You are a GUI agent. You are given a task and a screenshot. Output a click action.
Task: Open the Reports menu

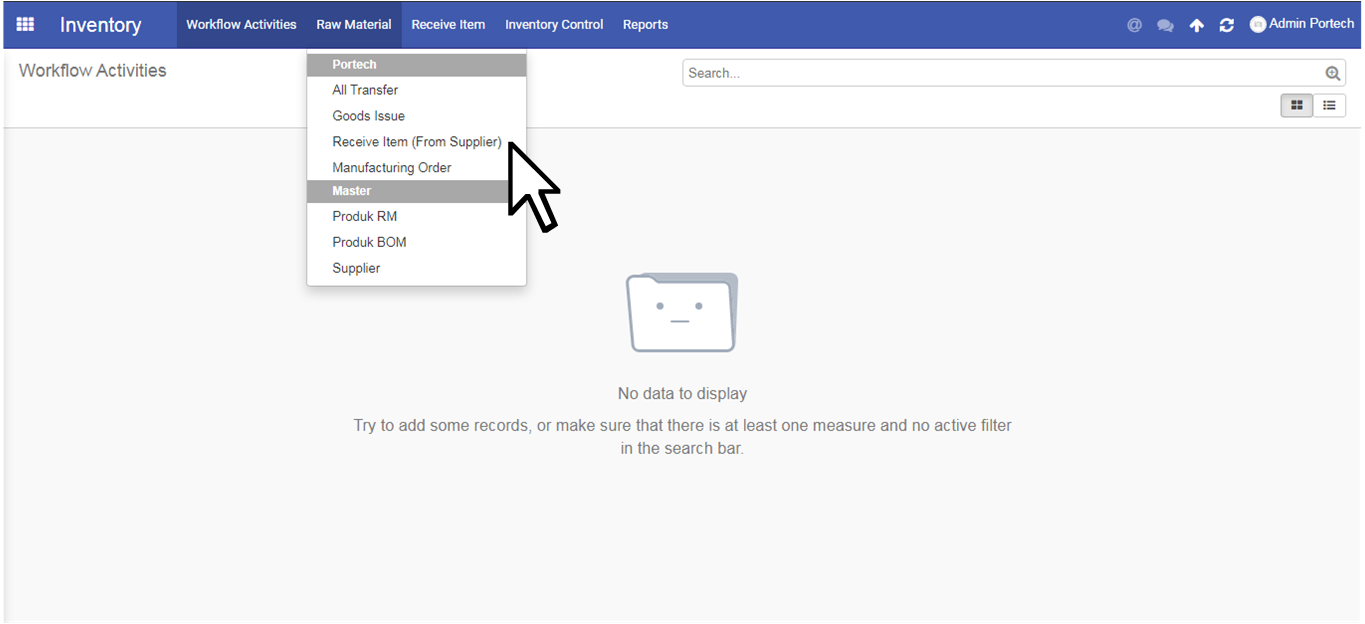point(645,24)
